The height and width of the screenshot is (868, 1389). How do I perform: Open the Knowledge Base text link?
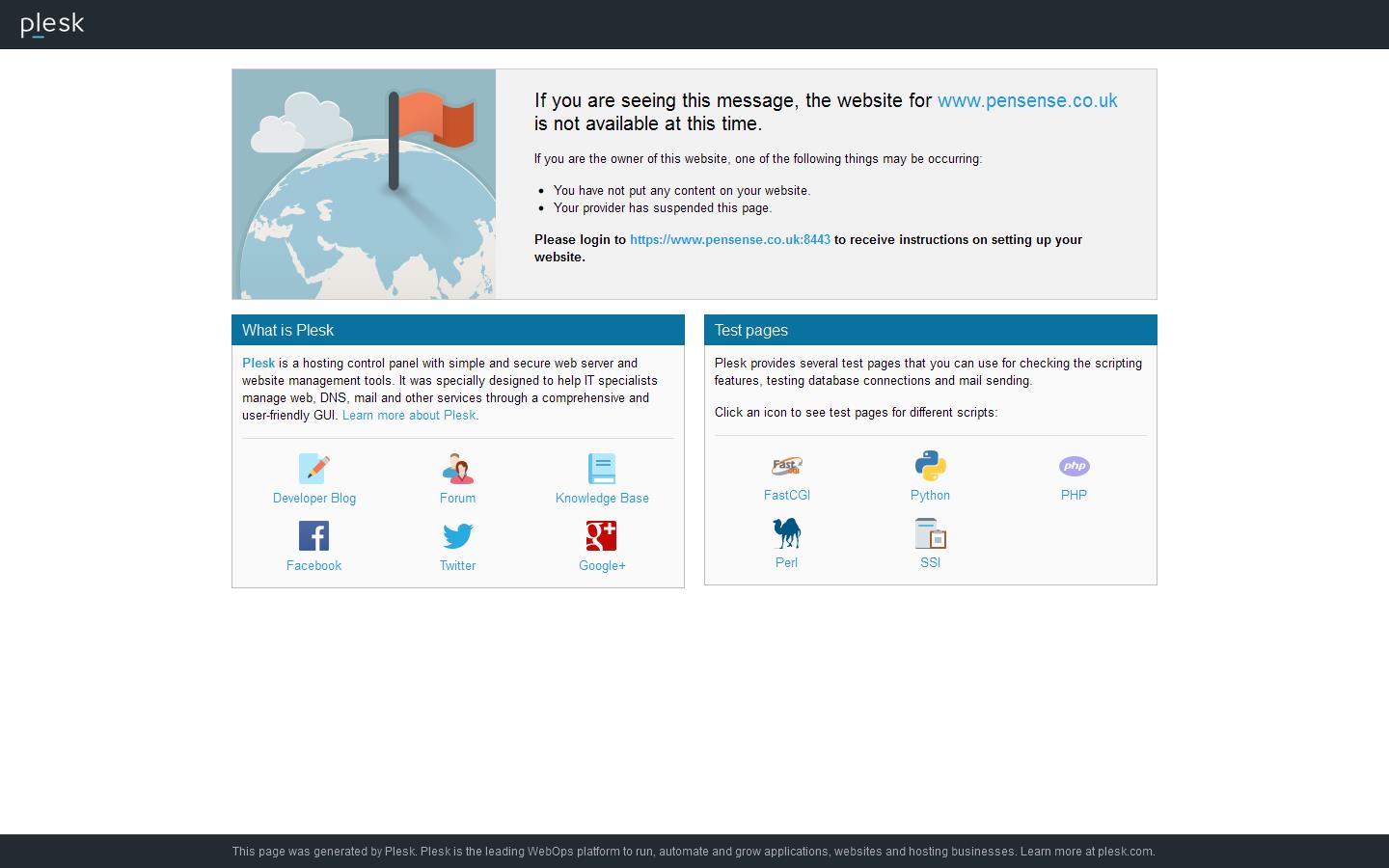(601, 499)
